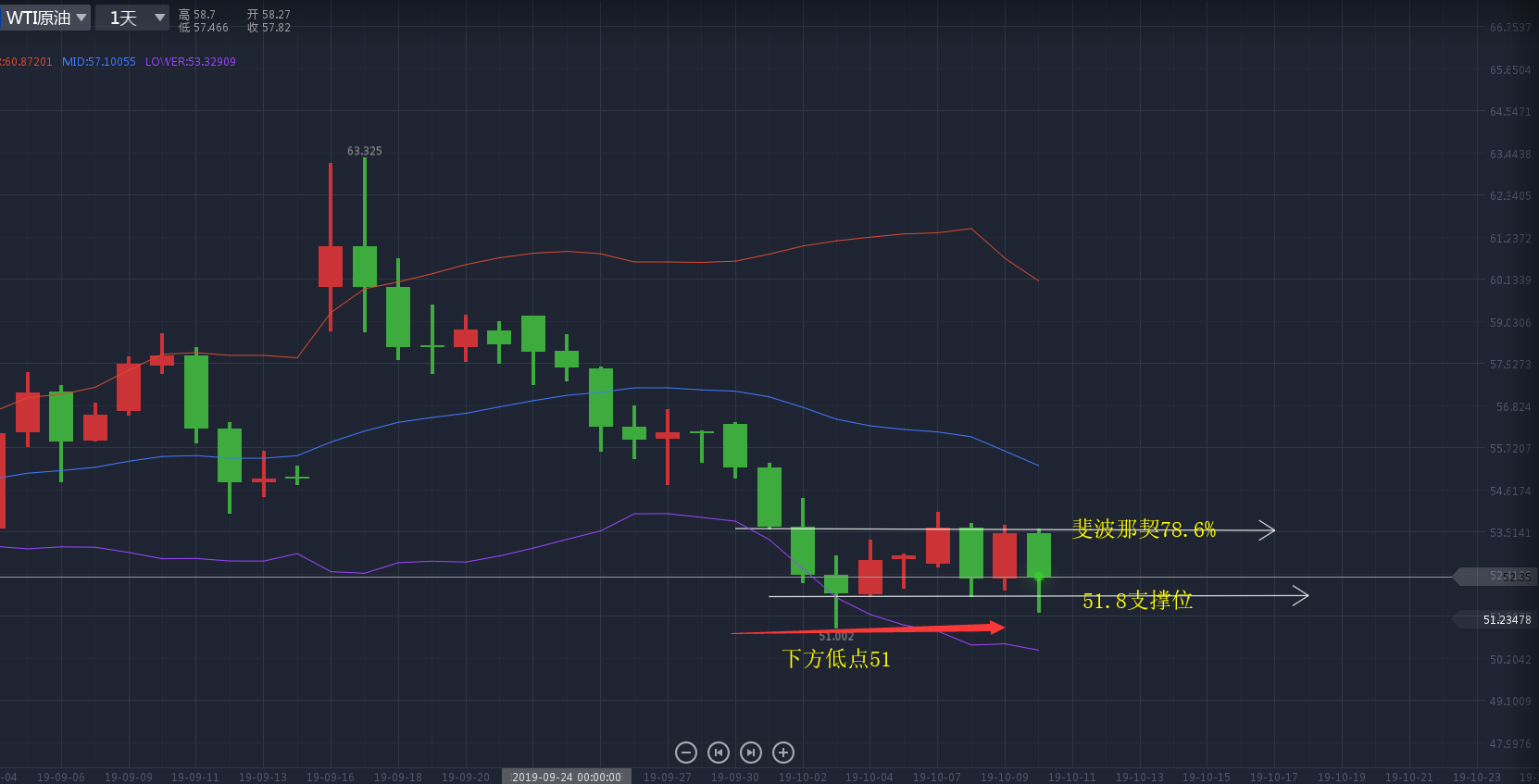Select the current price tag near 52.5
This screenshot has height=784, width=1539.
[1495, 577]
